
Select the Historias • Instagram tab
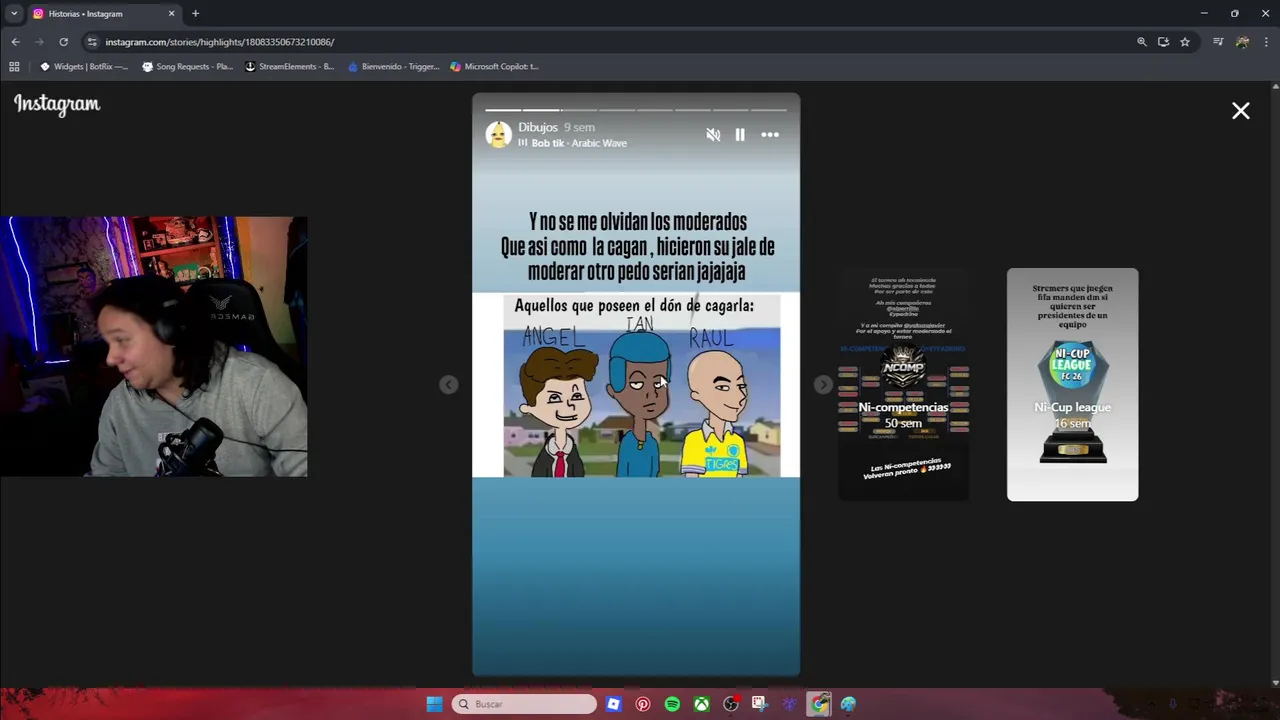[103, 14]
